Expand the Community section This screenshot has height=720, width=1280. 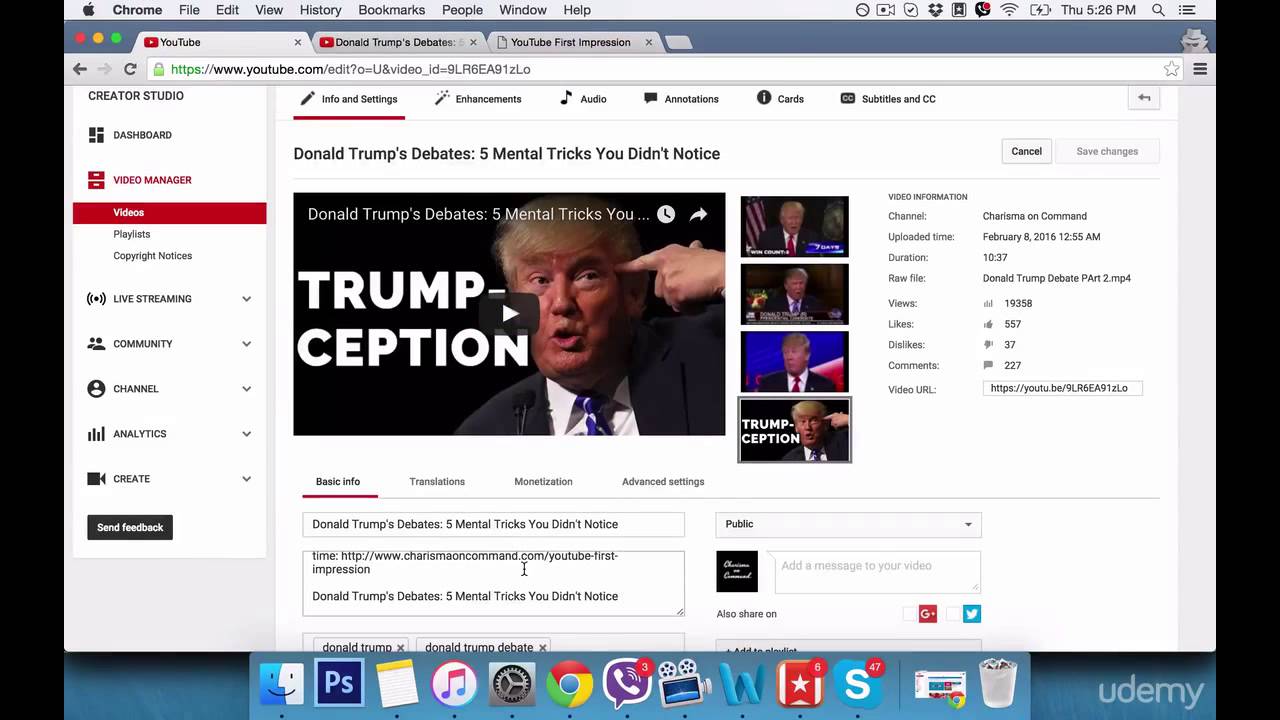[x=246, y=344]
